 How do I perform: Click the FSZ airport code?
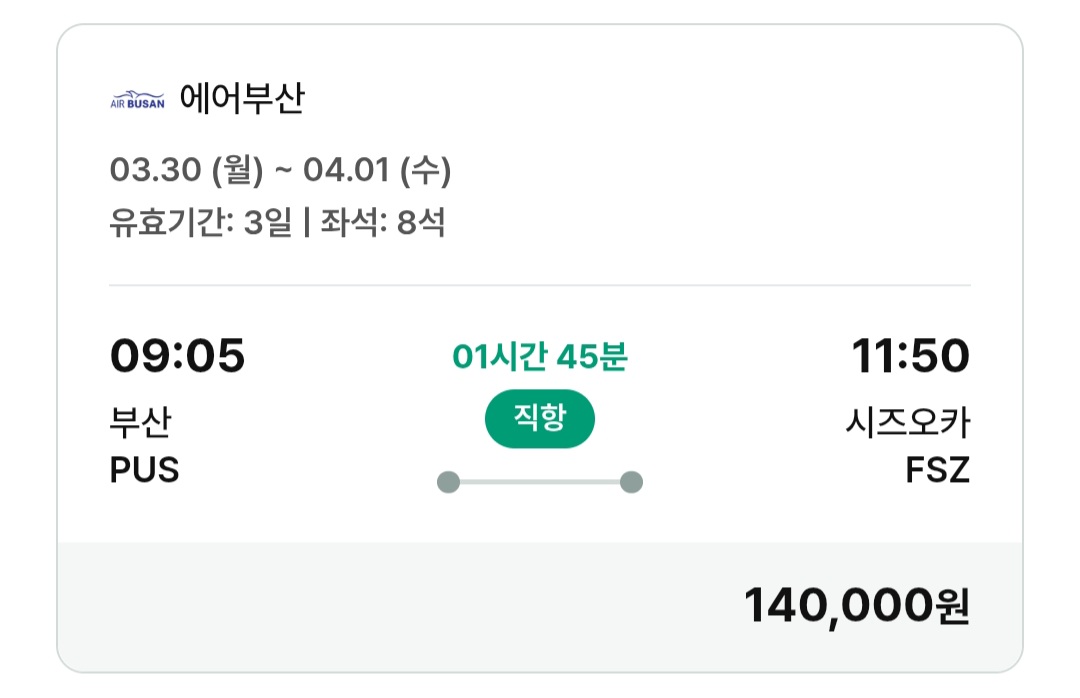(937, 470)
